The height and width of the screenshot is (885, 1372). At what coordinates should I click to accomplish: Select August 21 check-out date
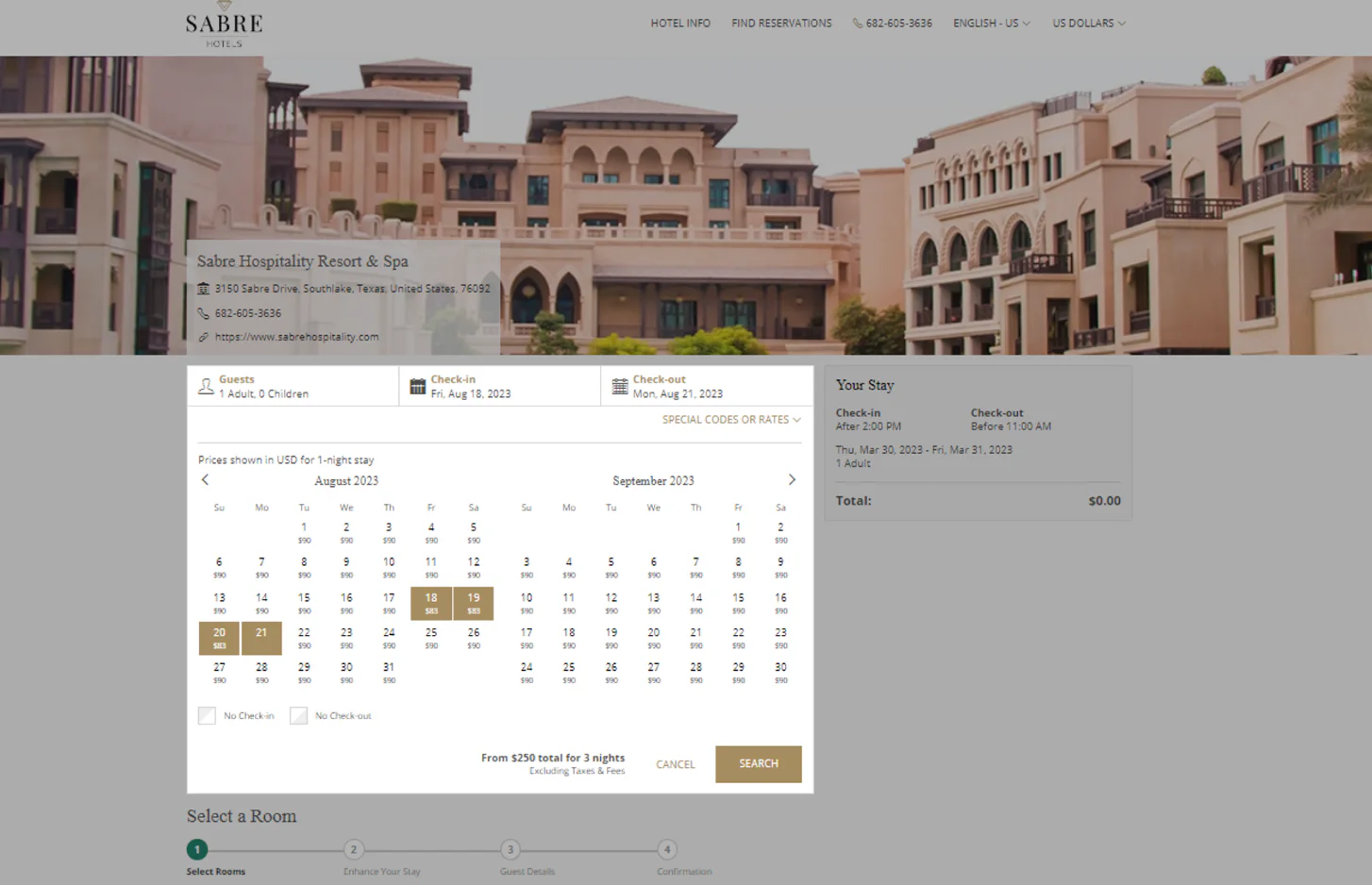pos(261,639)
